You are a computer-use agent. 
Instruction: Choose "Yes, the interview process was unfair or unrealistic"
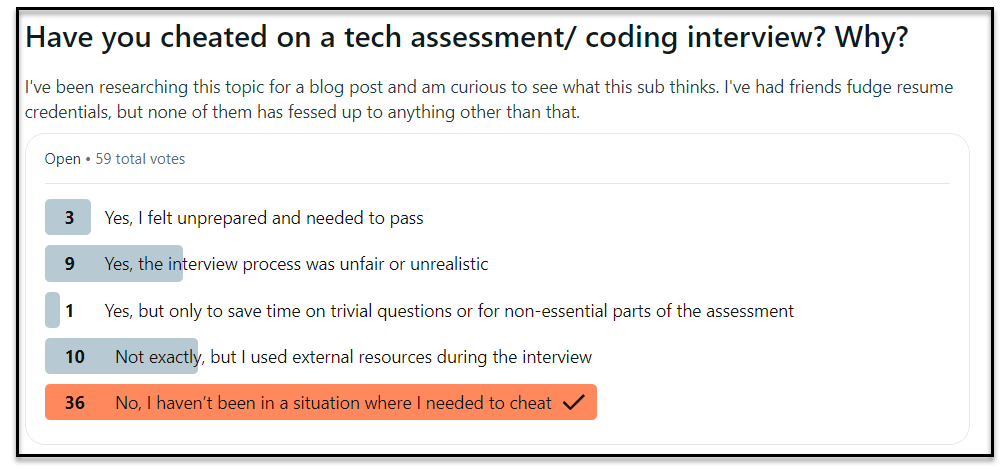point(296,264)
